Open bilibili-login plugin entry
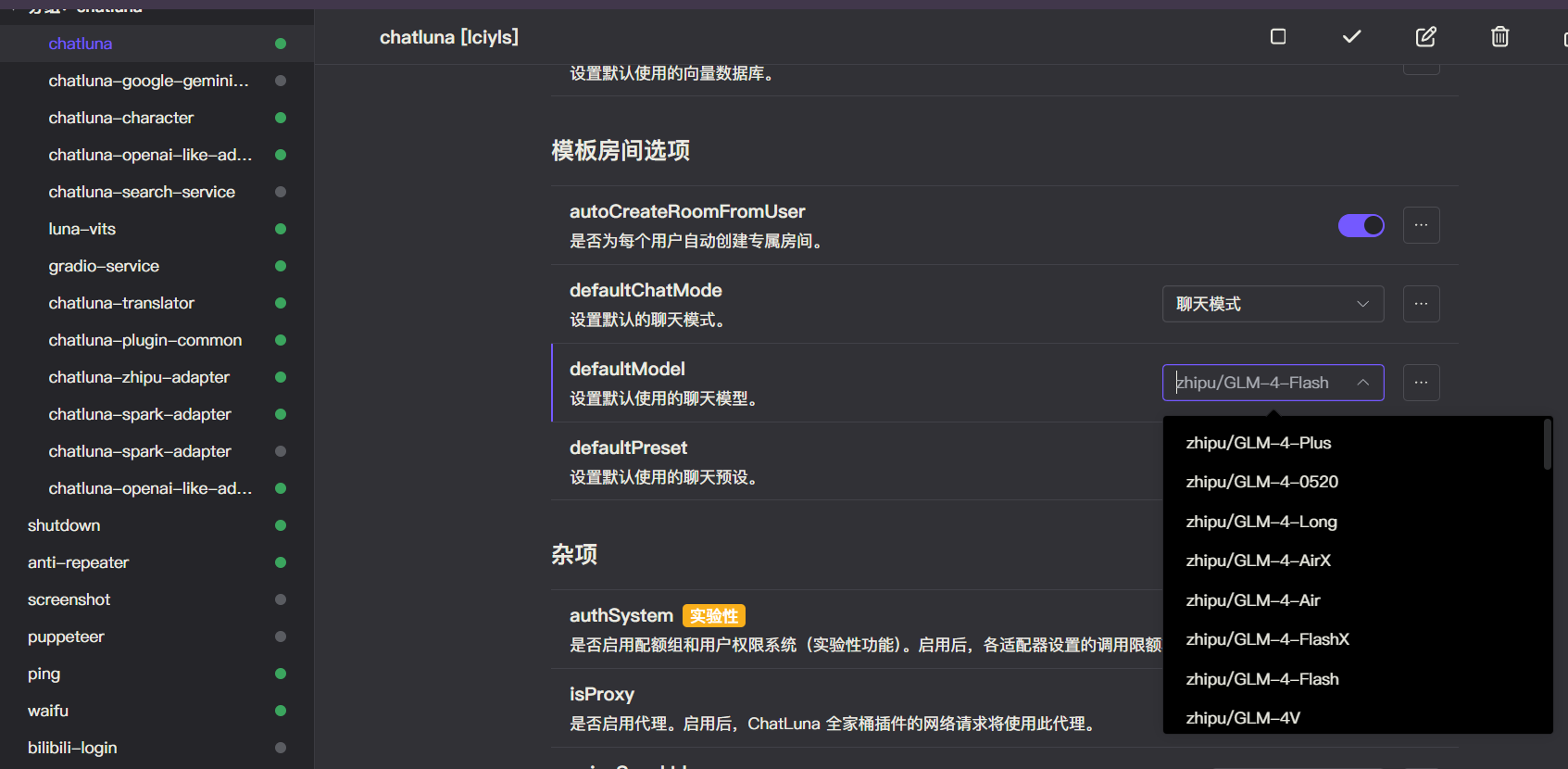 [x=157, y=748]
